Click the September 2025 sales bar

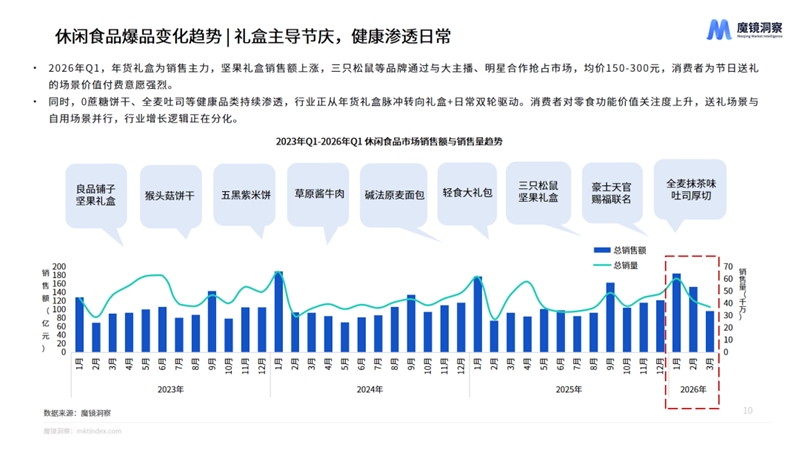coord(610,317)
